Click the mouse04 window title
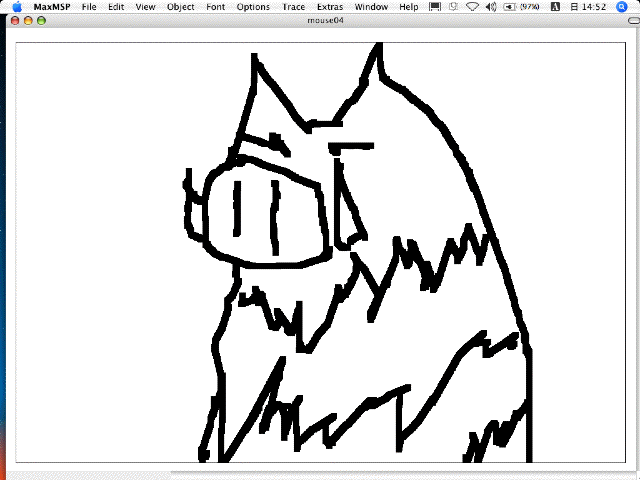 point(325,20)
